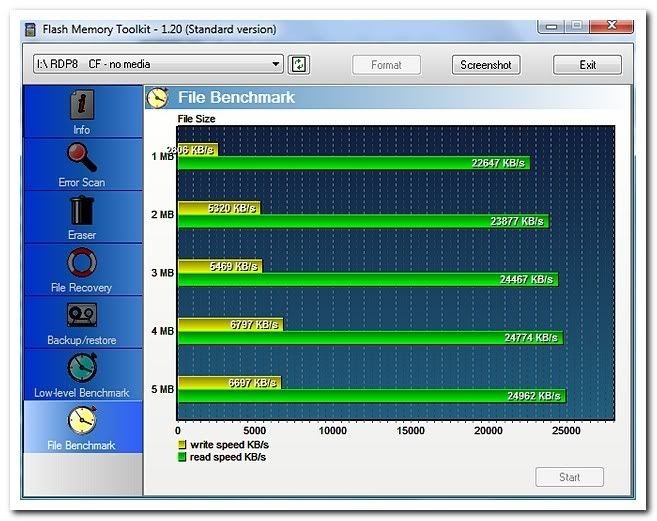Image resolution: width=657 pixels, height=521 pixels.
Task: Click the 5469 KB/s write bar for 3 MB
Action: point(220,266)
